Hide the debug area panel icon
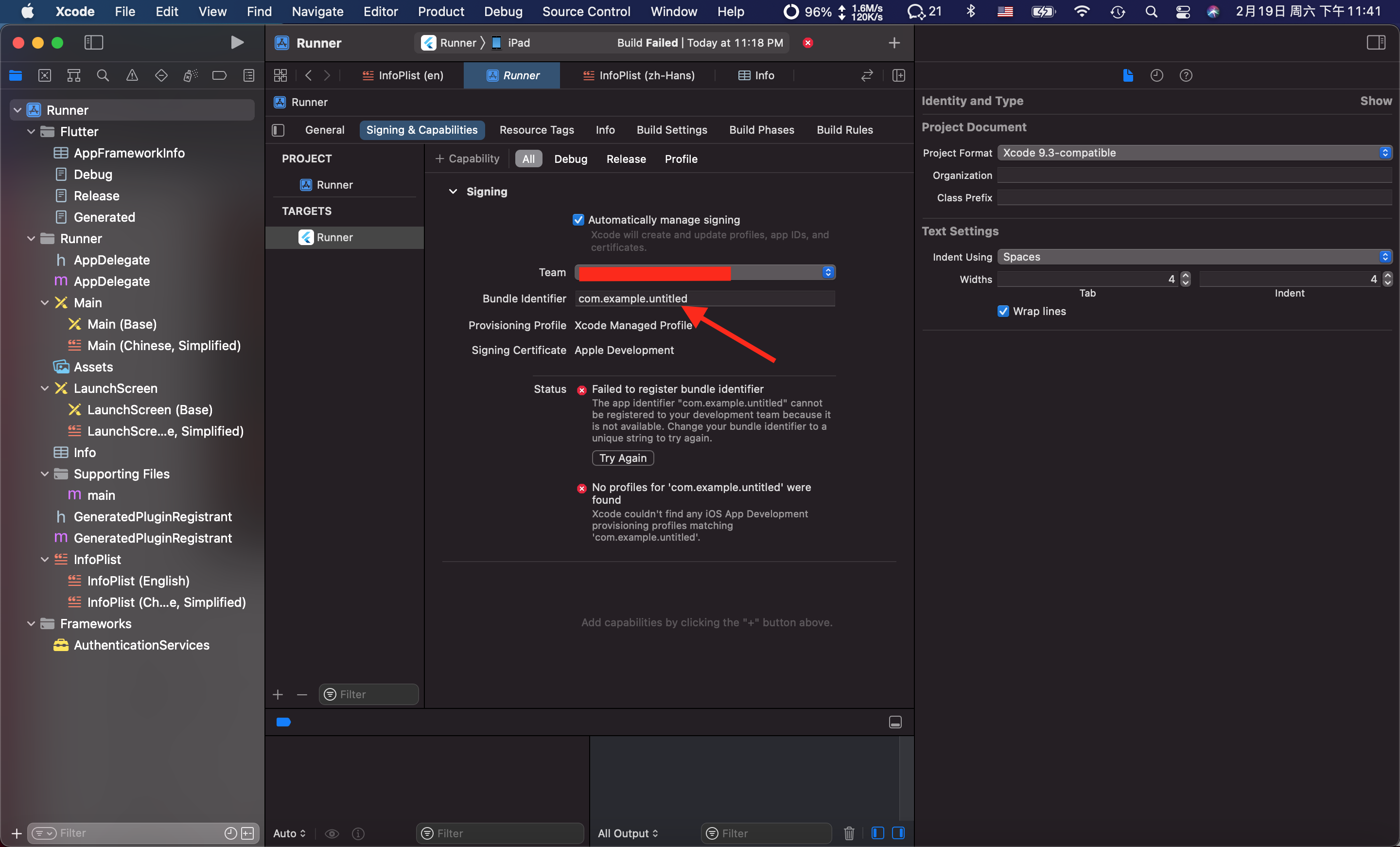The height and width of the screenshot is (847, 1400). coord(895,722)
